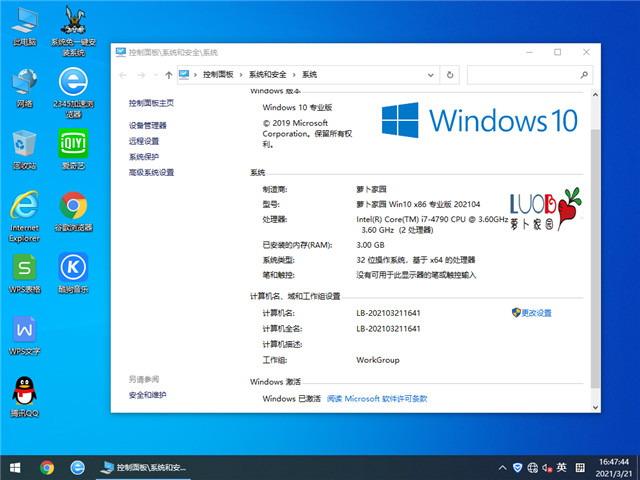Launch Internet Explorer desktop icon
This screenshot has height=480, width=640.
pos(24,217)
